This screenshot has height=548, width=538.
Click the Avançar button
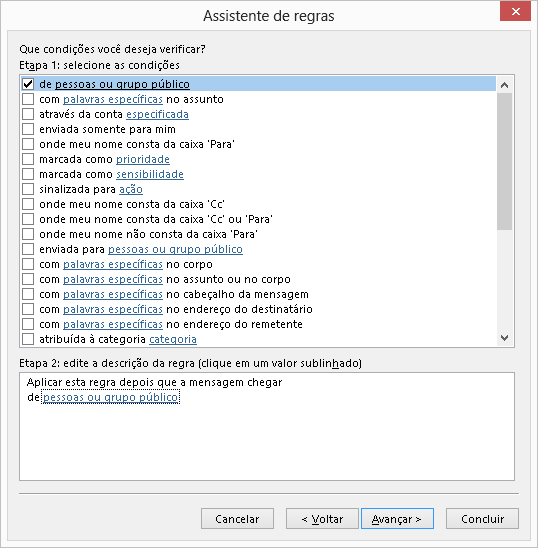tap(397, 519)
